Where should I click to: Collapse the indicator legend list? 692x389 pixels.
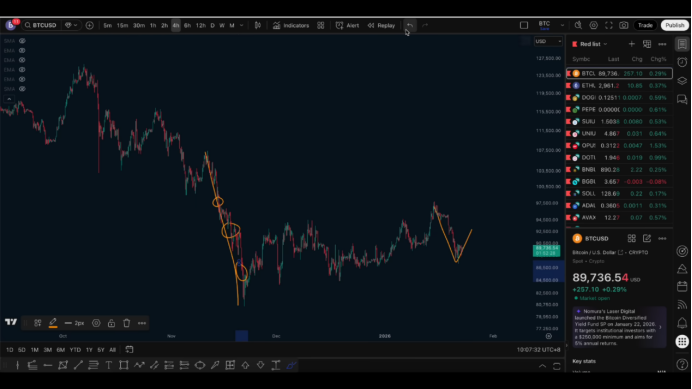(9, 99)
